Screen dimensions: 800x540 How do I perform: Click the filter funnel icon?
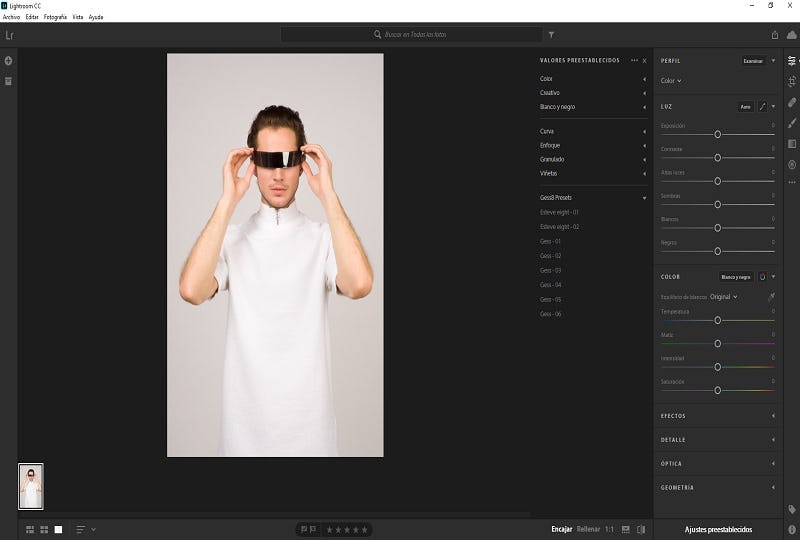[551, 35]
